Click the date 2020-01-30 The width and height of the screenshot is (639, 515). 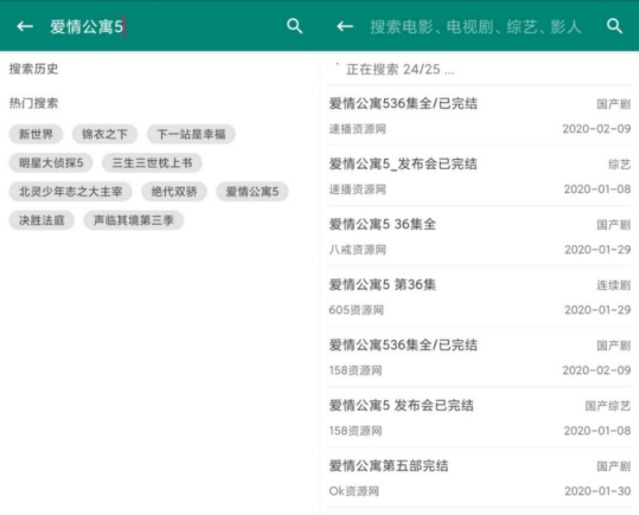point(597,491)
